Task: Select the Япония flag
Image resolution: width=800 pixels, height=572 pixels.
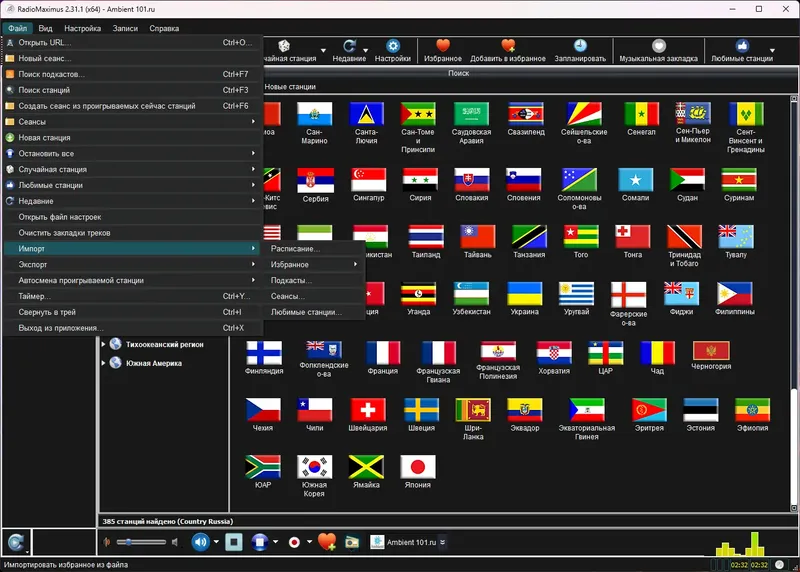Action: coord(418,467)
